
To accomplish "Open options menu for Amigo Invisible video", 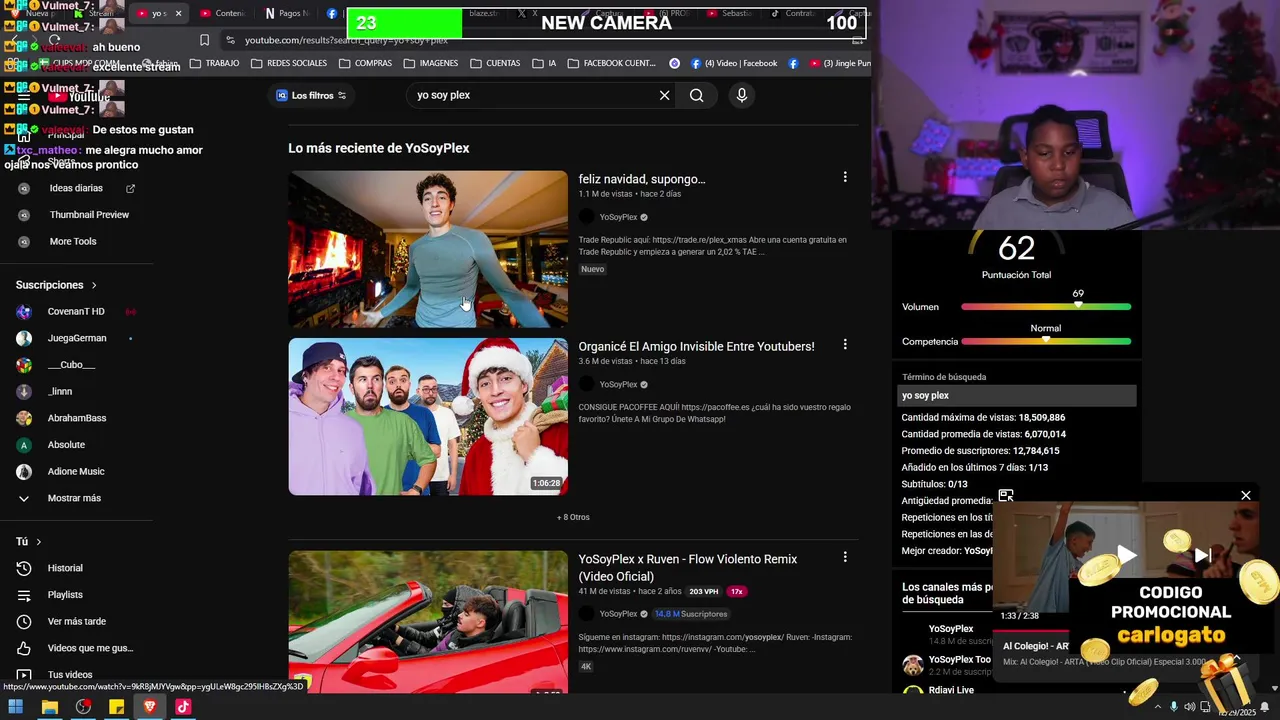I will click(845, 344).
